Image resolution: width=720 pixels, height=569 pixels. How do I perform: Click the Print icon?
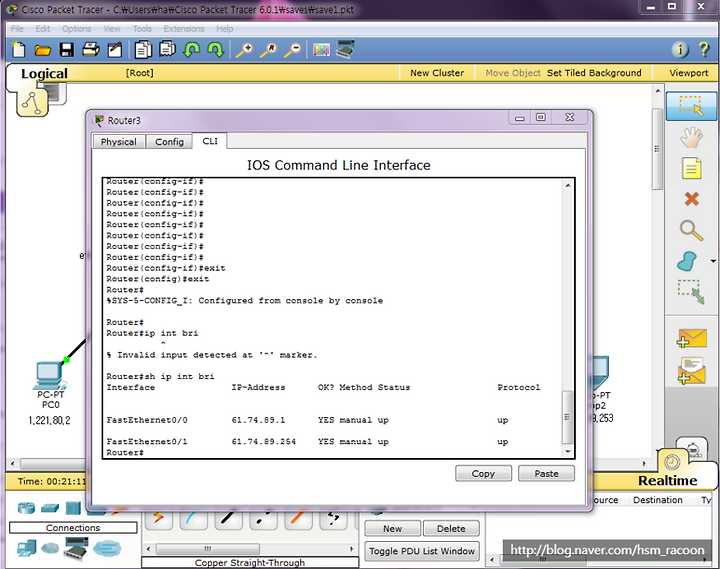tap(90, 49)
